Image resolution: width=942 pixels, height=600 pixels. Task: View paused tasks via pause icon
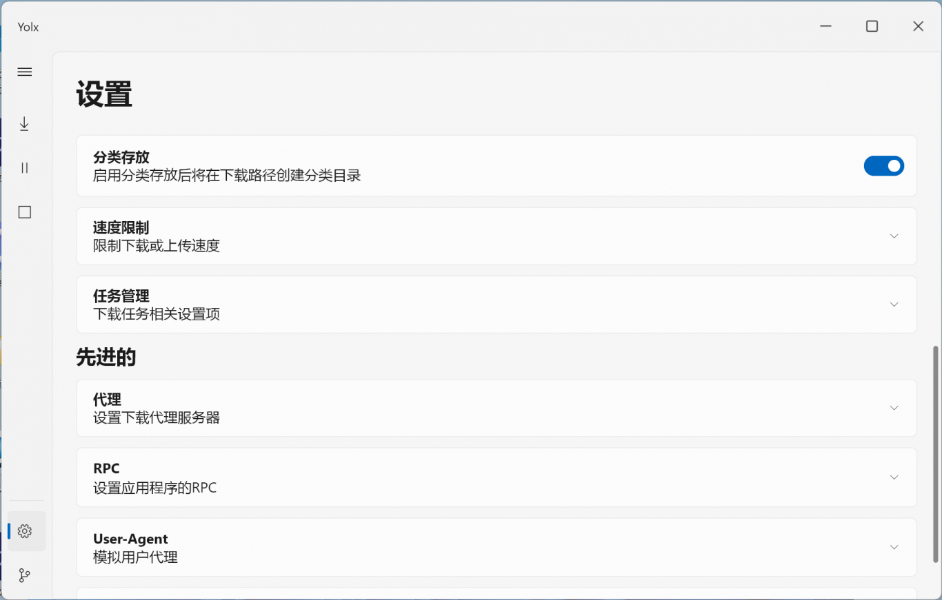pos(24,167)
